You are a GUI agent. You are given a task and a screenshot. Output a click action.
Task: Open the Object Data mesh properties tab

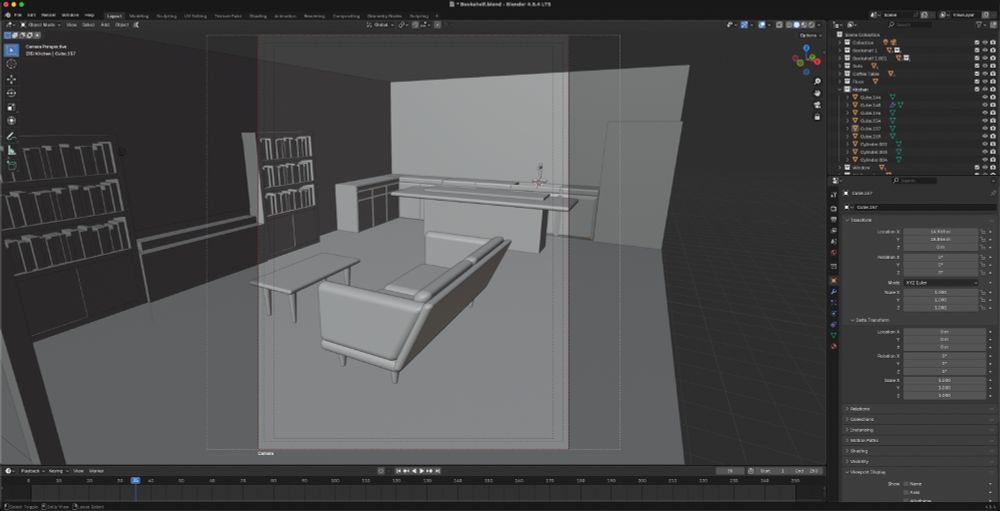tap(833, 335)
